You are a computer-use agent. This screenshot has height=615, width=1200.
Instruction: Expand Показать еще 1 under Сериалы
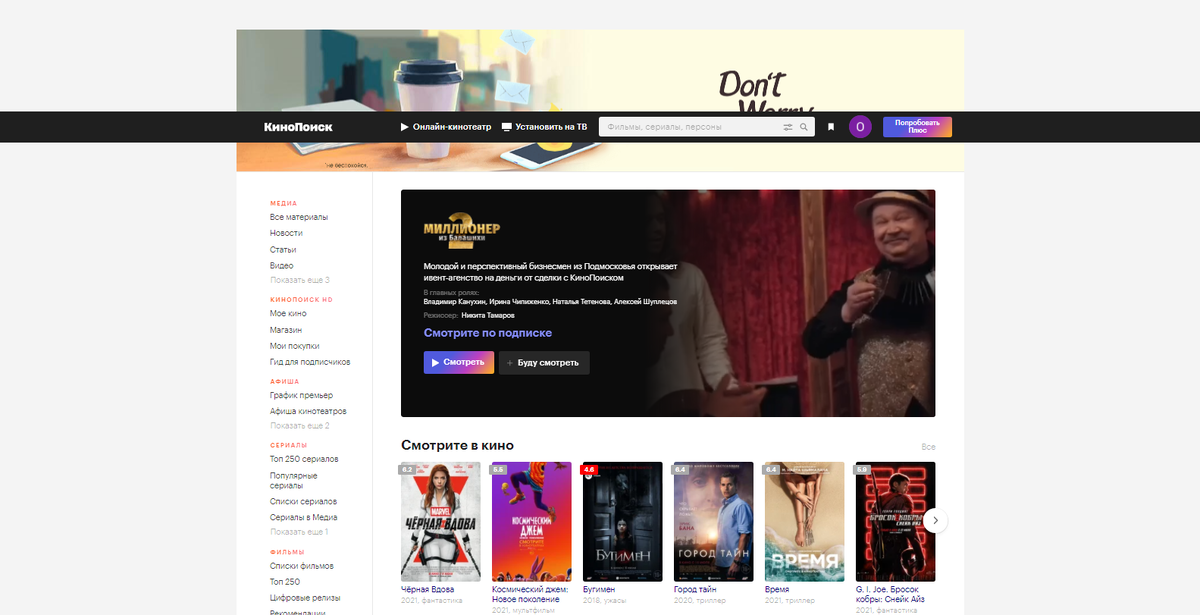pyautogui.click(x=299, y=532)
